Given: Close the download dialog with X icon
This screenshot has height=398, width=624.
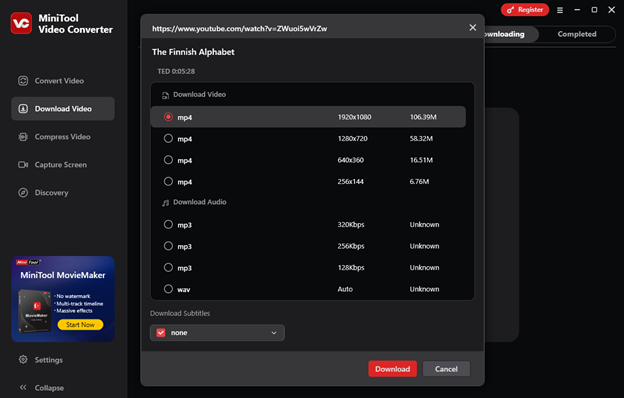Looking at the screenshot, I should click(x=473, y=27).
